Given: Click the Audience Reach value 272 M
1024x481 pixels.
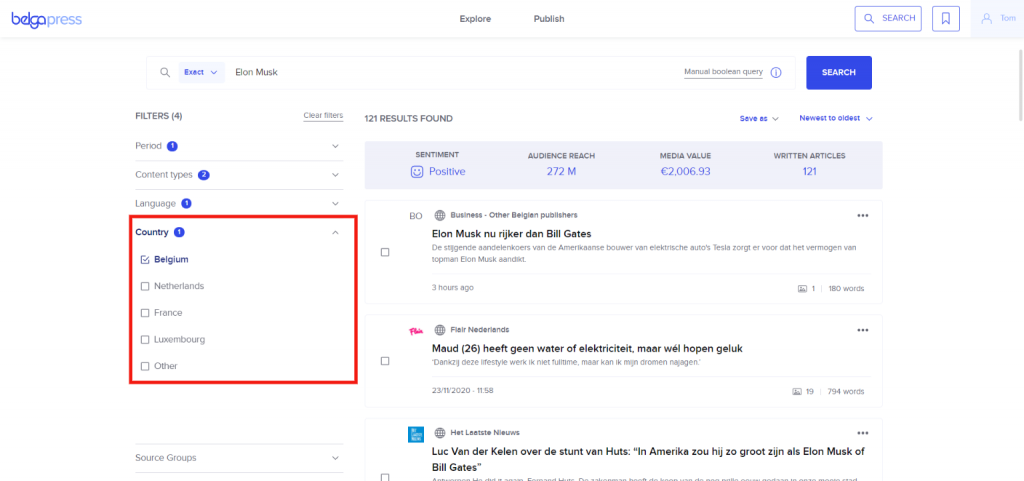Looking at the screenshot, I should click(x=561, y=172).
